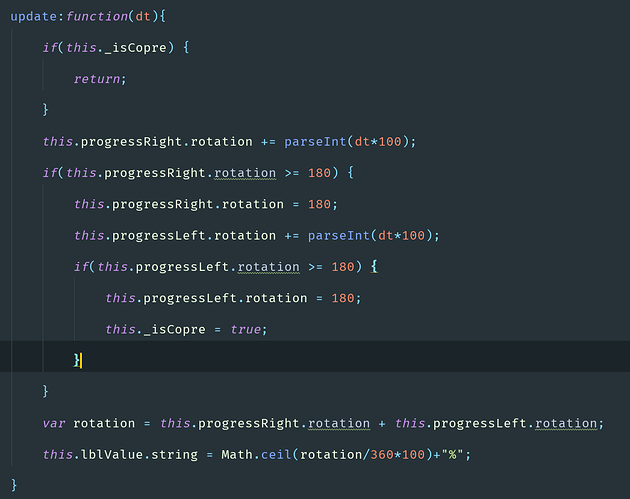Click the final closing brace of update function
Image resolution: width=630 pixels, height=499 pixels.
[x=14, y=485]
